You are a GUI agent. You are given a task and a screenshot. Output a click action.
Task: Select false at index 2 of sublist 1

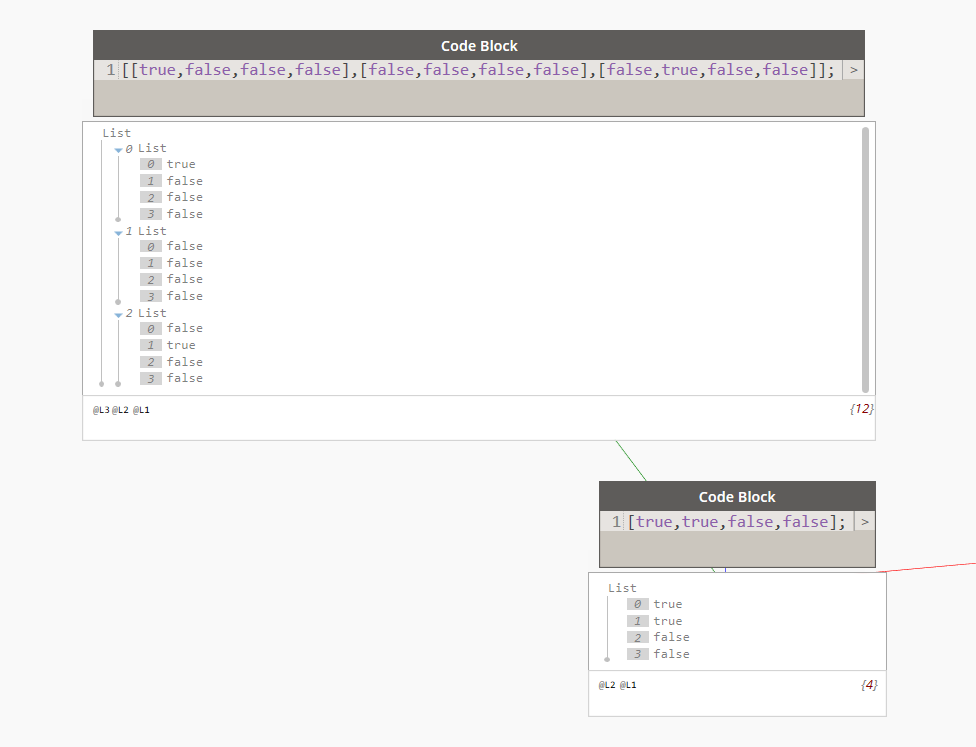click(184, 279)
